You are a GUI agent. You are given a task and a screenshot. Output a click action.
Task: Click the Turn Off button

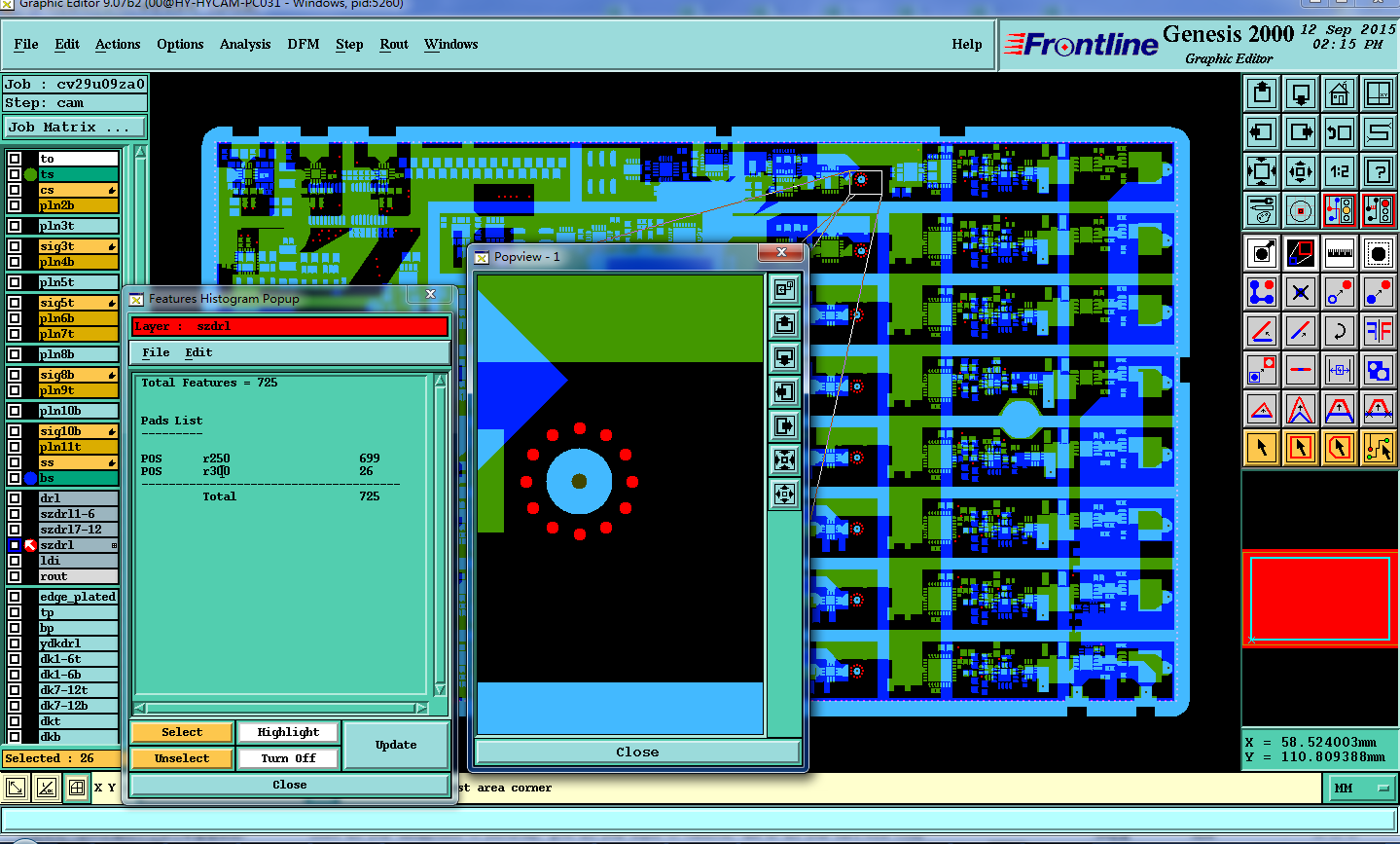point(288,758)
